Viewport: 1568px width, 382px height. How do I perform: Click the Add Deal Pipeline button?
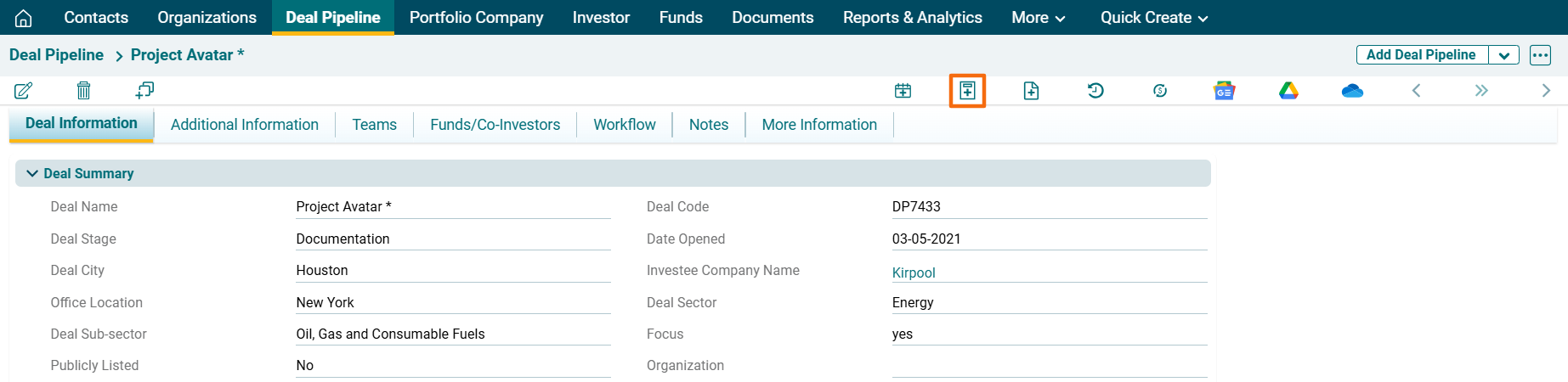click(x=1421, y=55)
